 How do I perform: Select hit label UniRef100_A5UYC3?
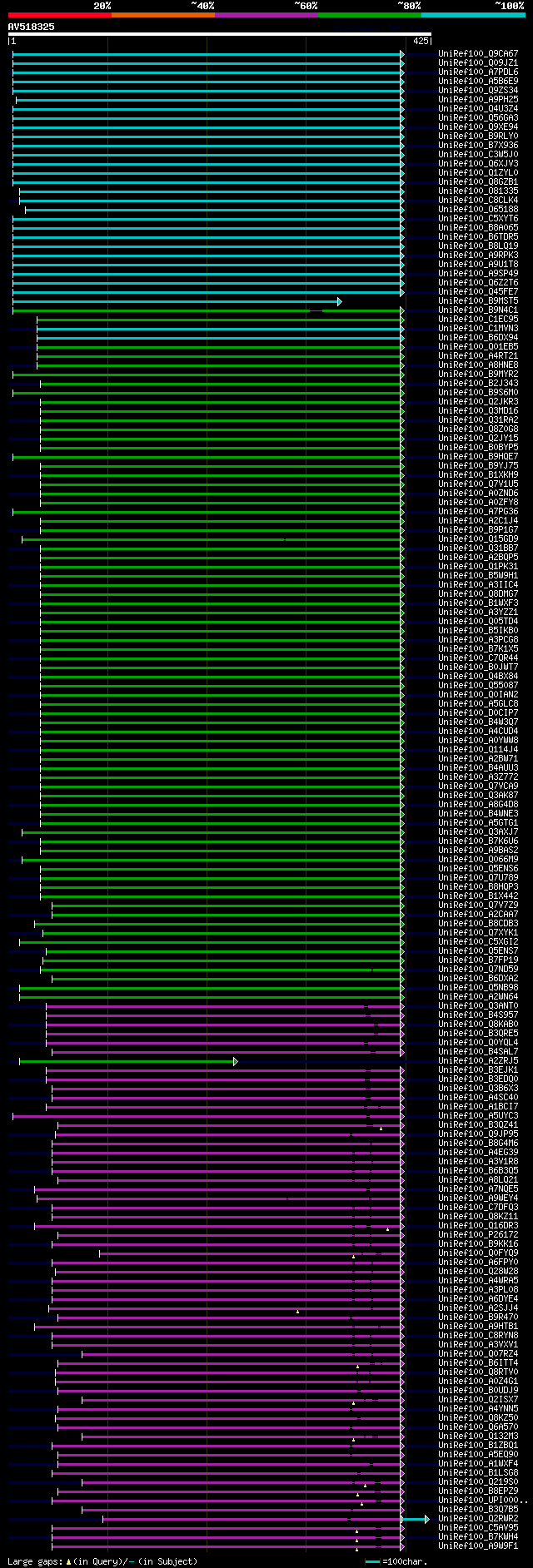[478, 1116]
